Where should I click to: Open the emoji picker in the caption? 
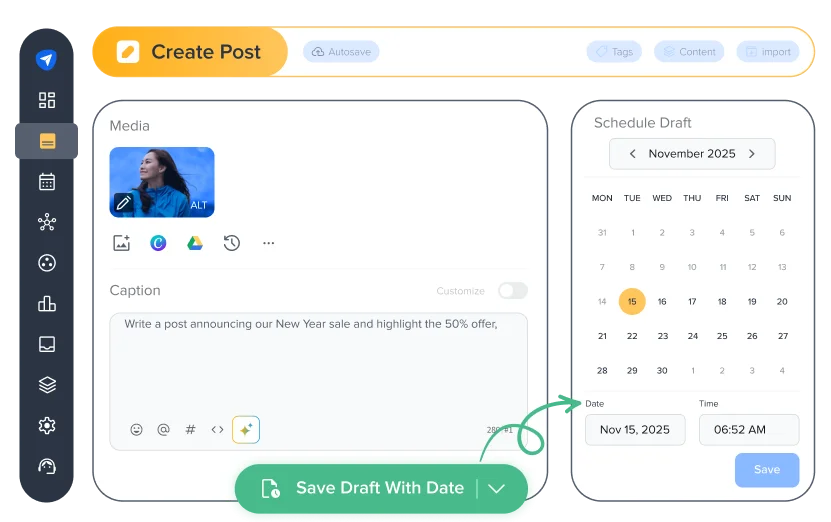137,430
